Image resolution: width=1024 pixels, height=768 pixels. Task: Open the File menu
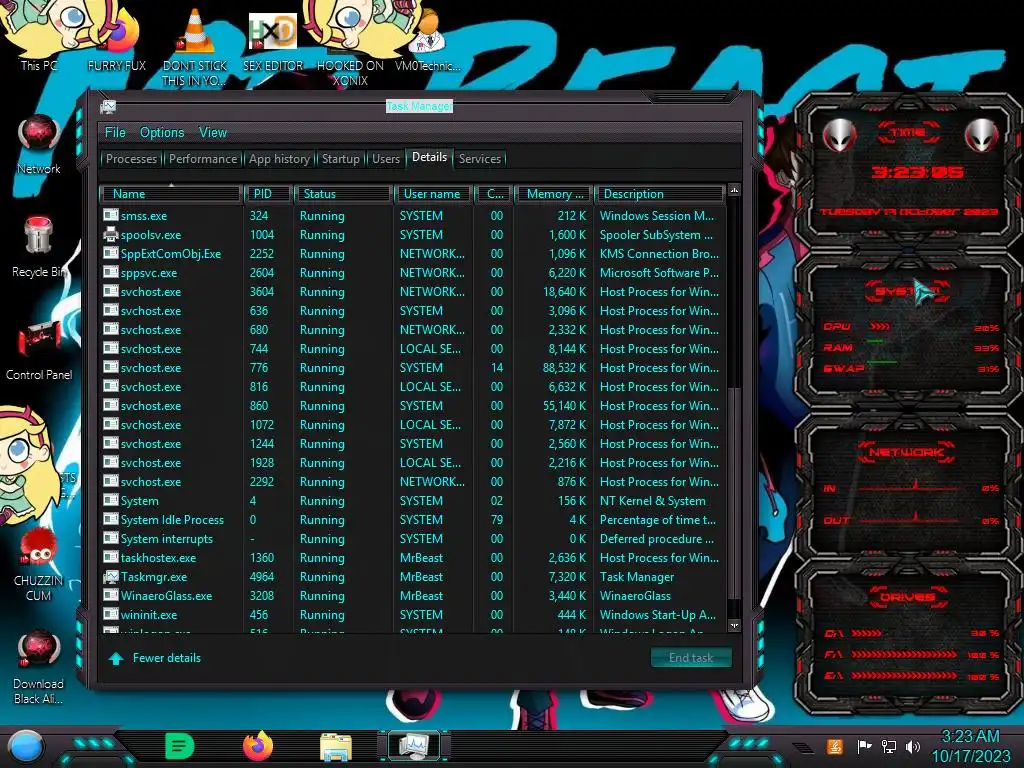(x=115, y=133)
